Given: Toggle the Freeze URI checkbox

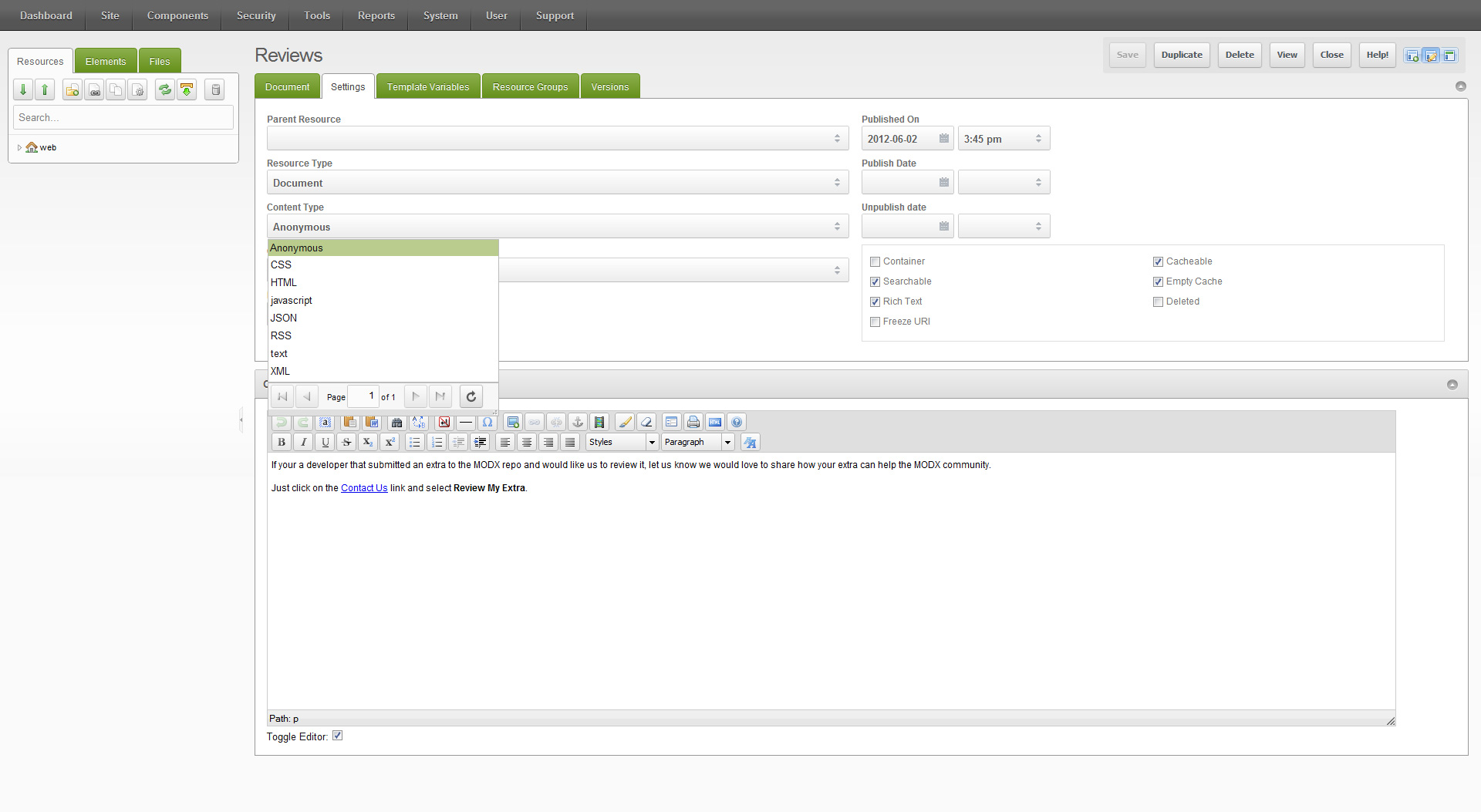Looking at the screenshot, I should pyautogui.click(x=875, y=322).
